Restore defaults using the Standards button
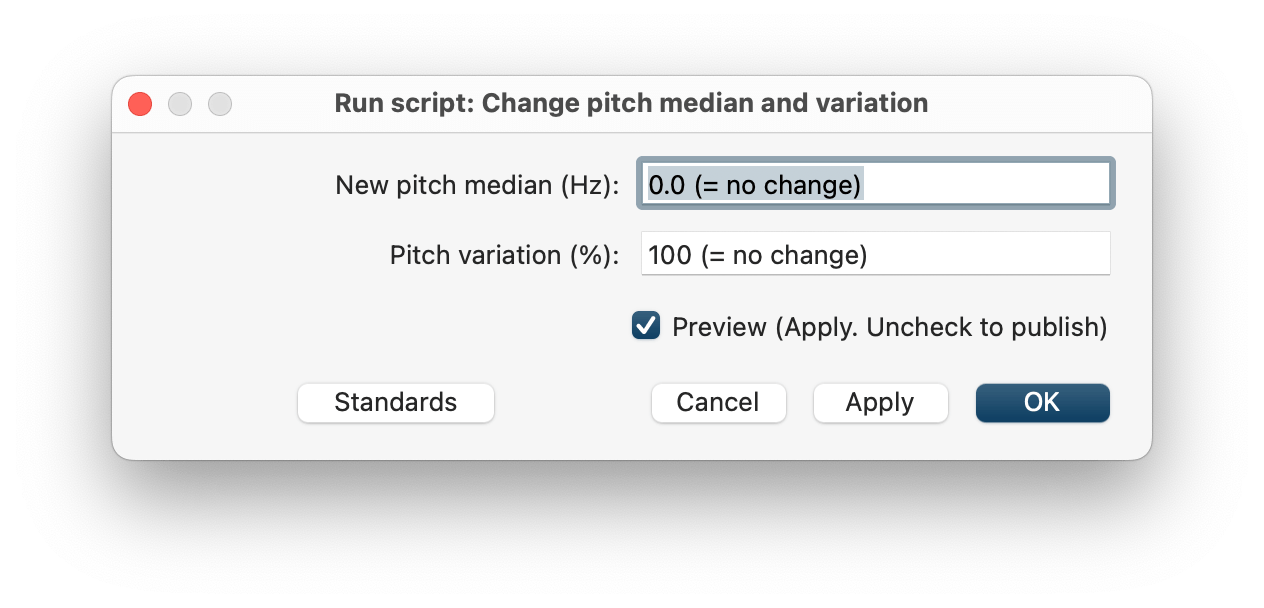This screenshot has width=1264, height=608. (x=395, y=402)
